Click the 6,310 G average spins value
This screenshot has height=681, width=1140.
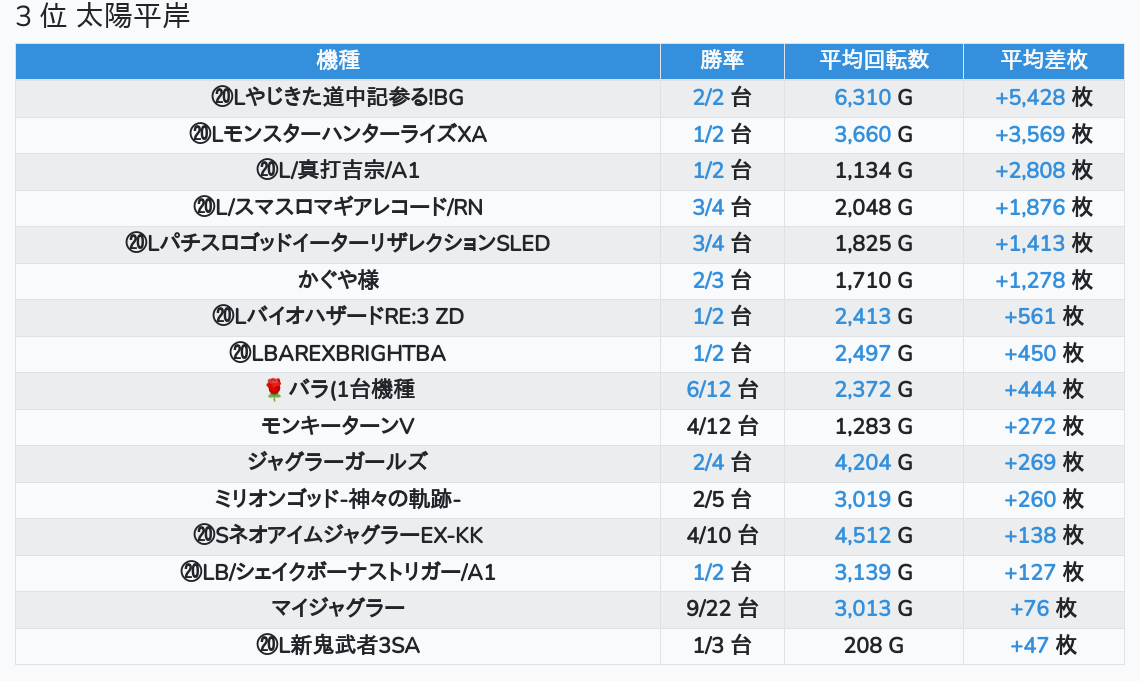point(873,97)
